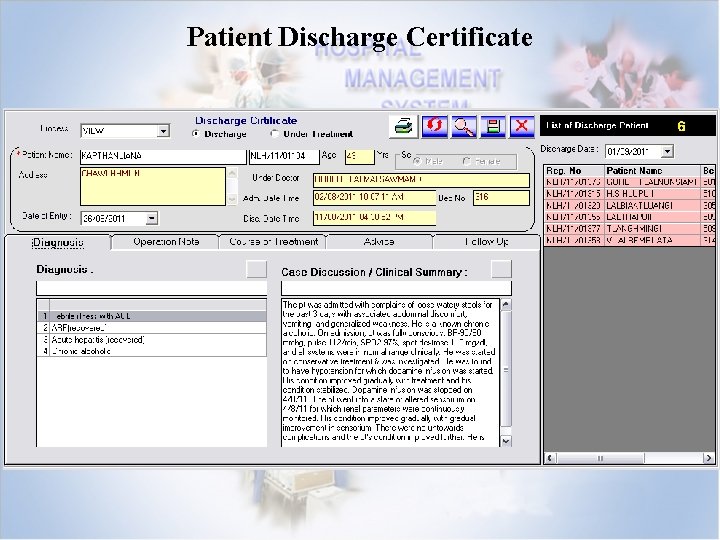
Task: Click the printer icon in the toolbar
Action: point(402,126)
